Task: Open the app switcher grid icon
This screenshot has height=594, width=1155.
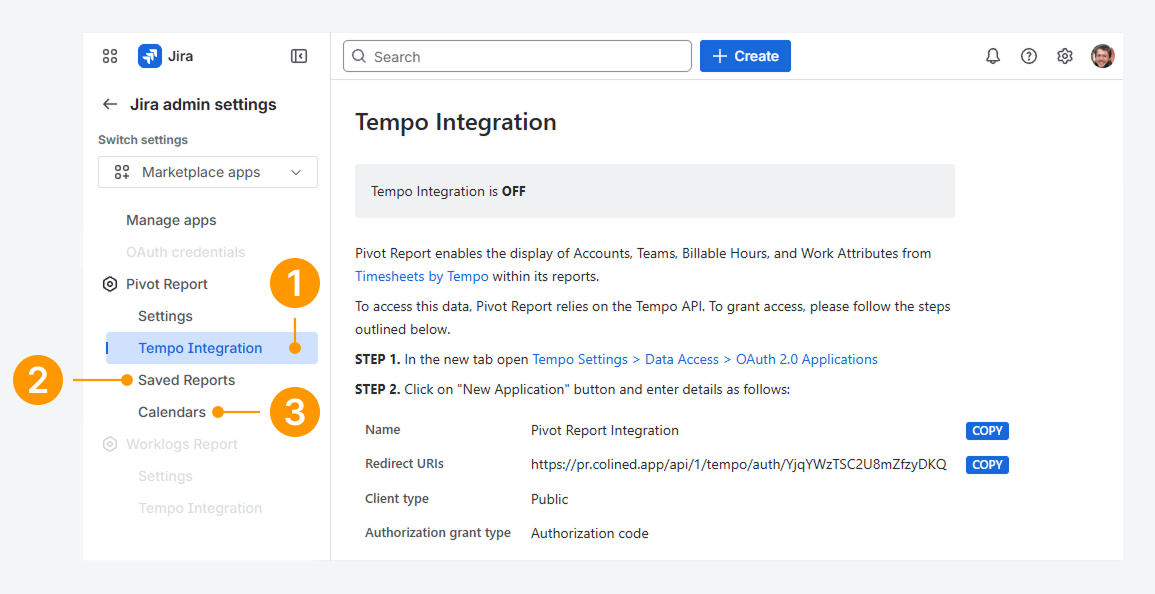Action: tap(110, 56)
